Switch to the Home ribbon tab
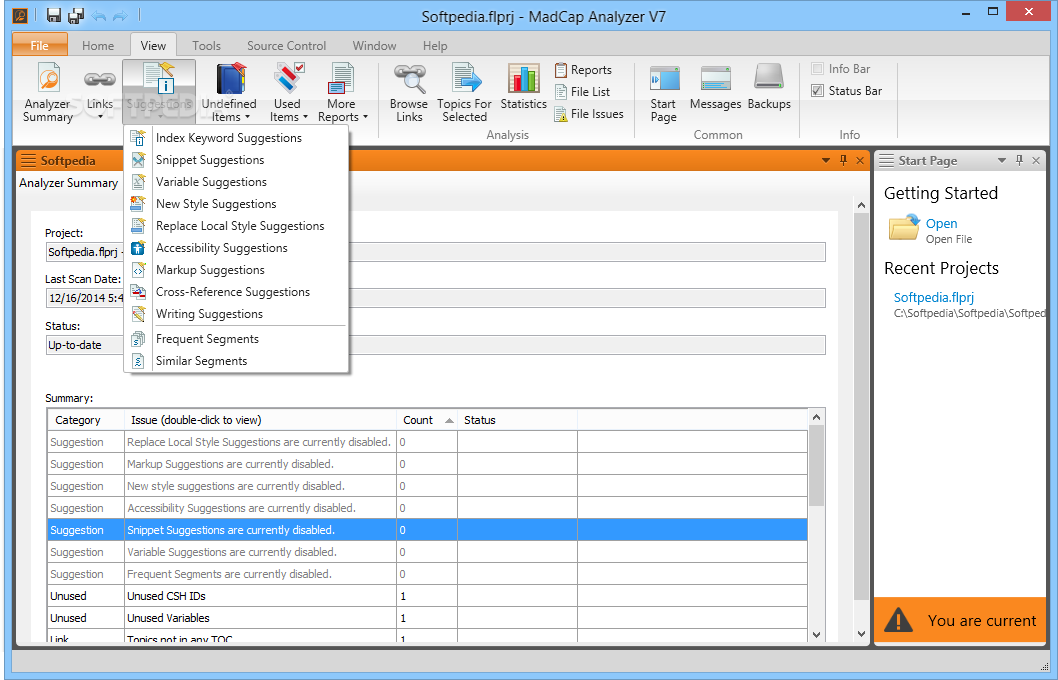The image size is (1058, 680). tap(98, 45)
